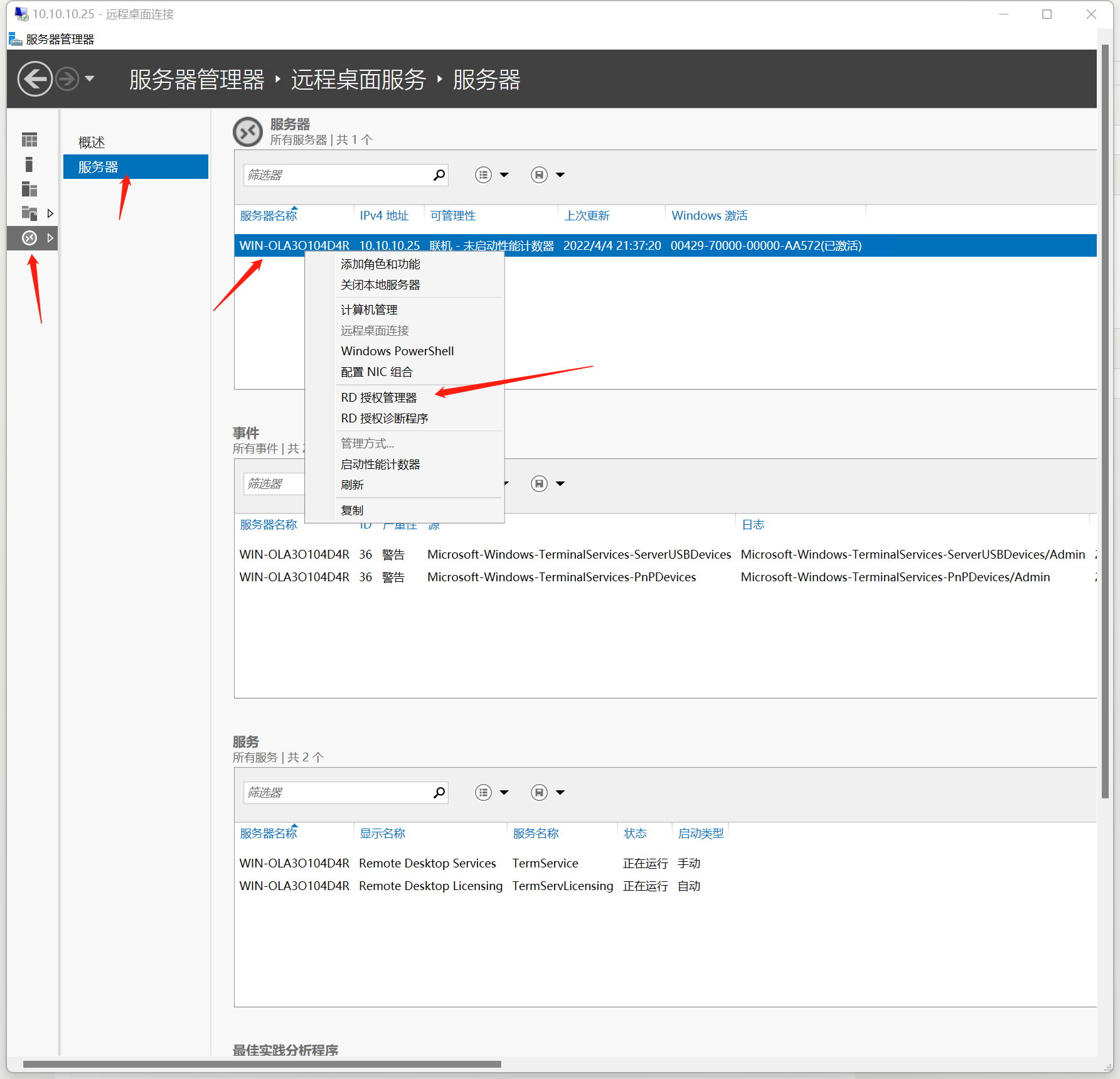Screen dimensions: 1120x1079
Task: Click the 服务器管理器 window title icon
Action: coord(16,40)
